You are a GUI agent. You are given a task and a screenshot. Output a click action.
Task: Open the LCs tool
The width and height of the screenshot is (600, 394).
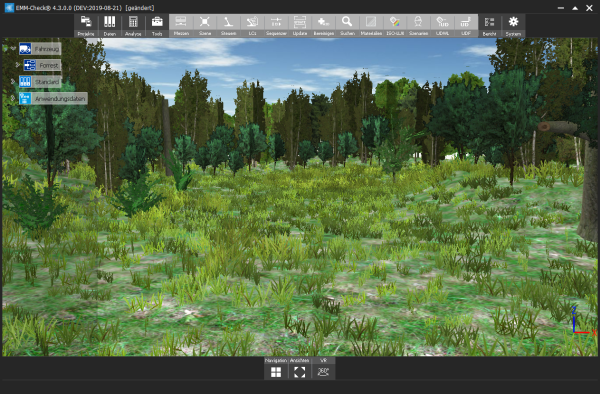tap(252, 26)
